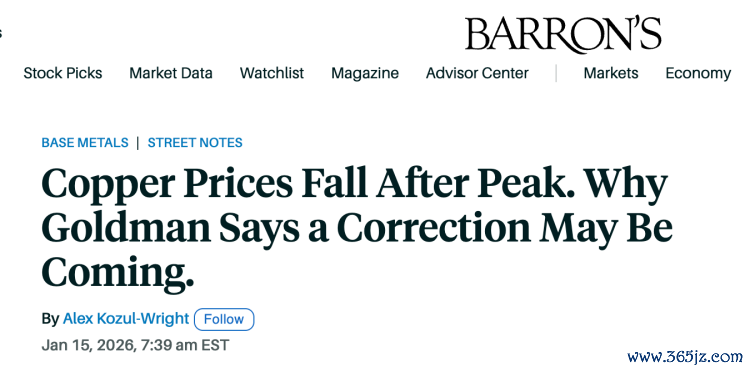The width and height of the screenshot is (750, 372).
Task: Click the divider between Advisor Center and Markets
Action: (x=556, y=73)
